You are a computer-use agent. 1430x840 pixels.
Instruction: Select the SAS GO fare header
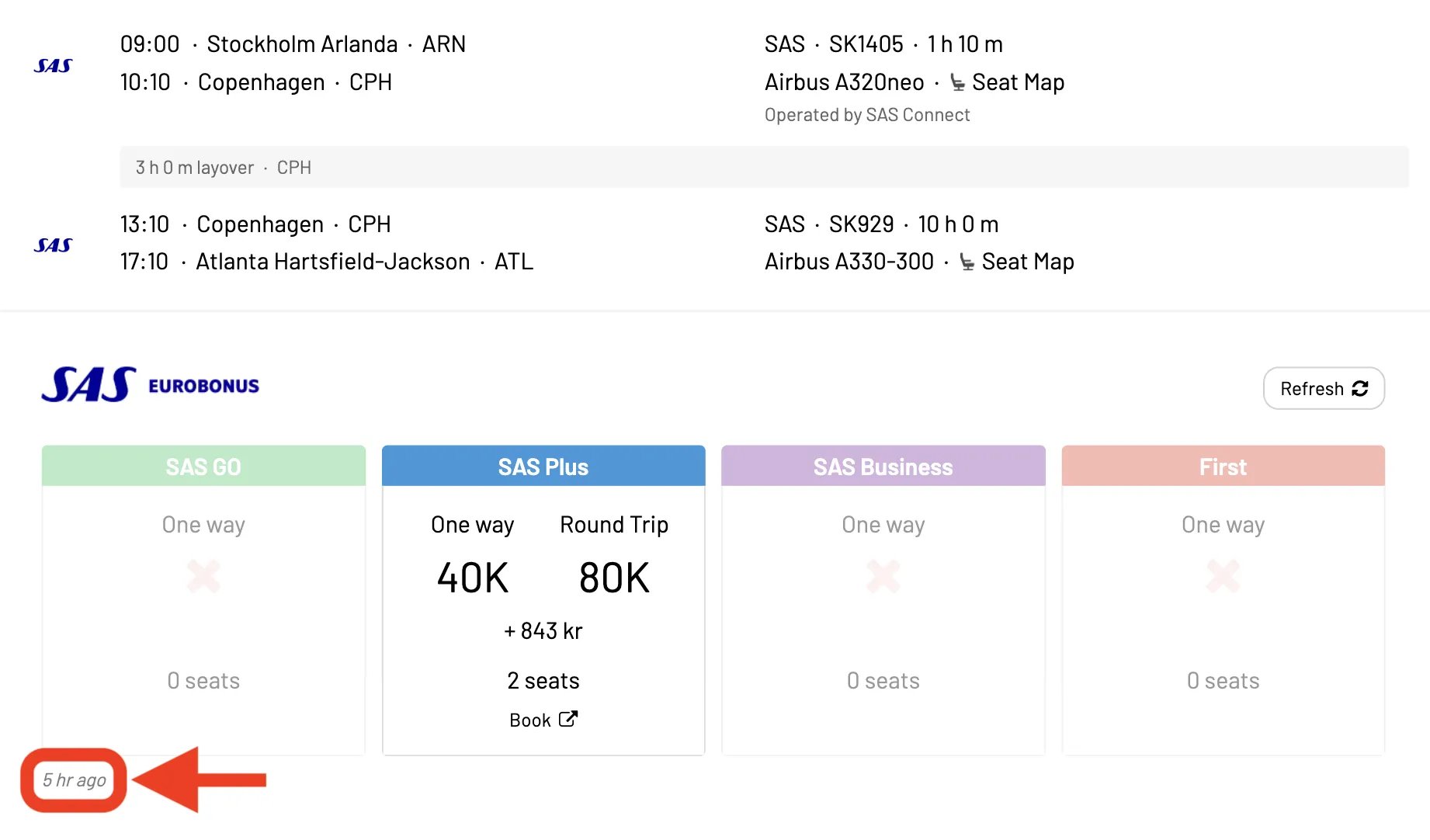click(203, 466)
